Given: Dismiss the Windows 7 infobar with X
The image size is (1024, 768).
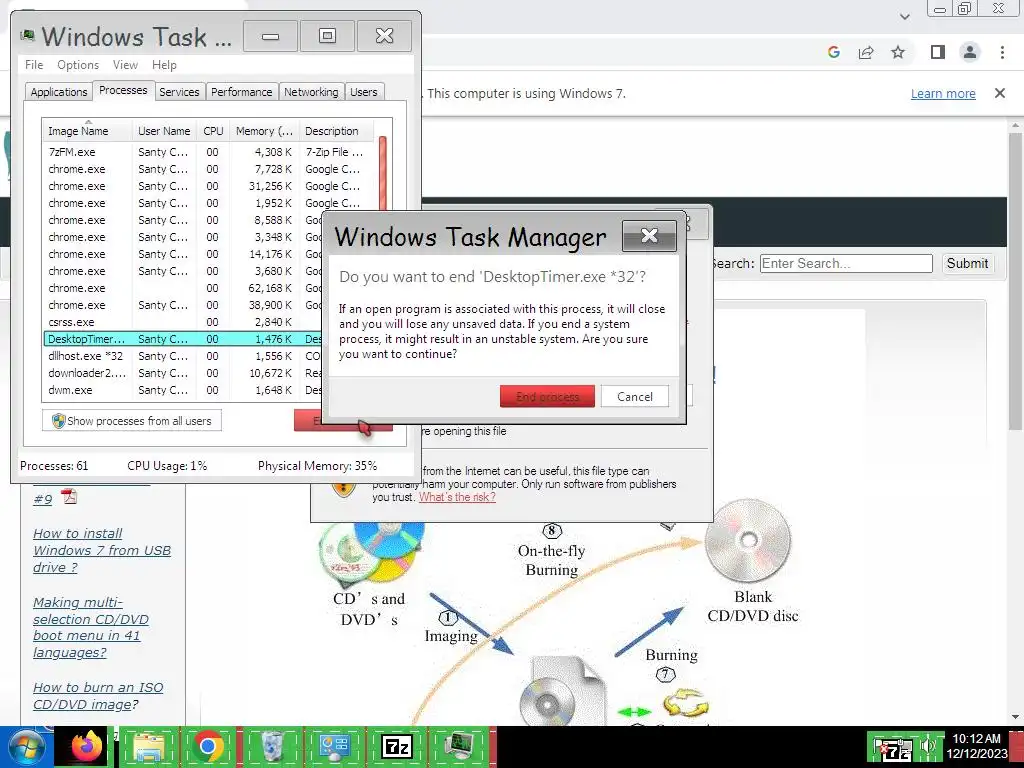Looking at the screenshot, I should click(1000, 93).
